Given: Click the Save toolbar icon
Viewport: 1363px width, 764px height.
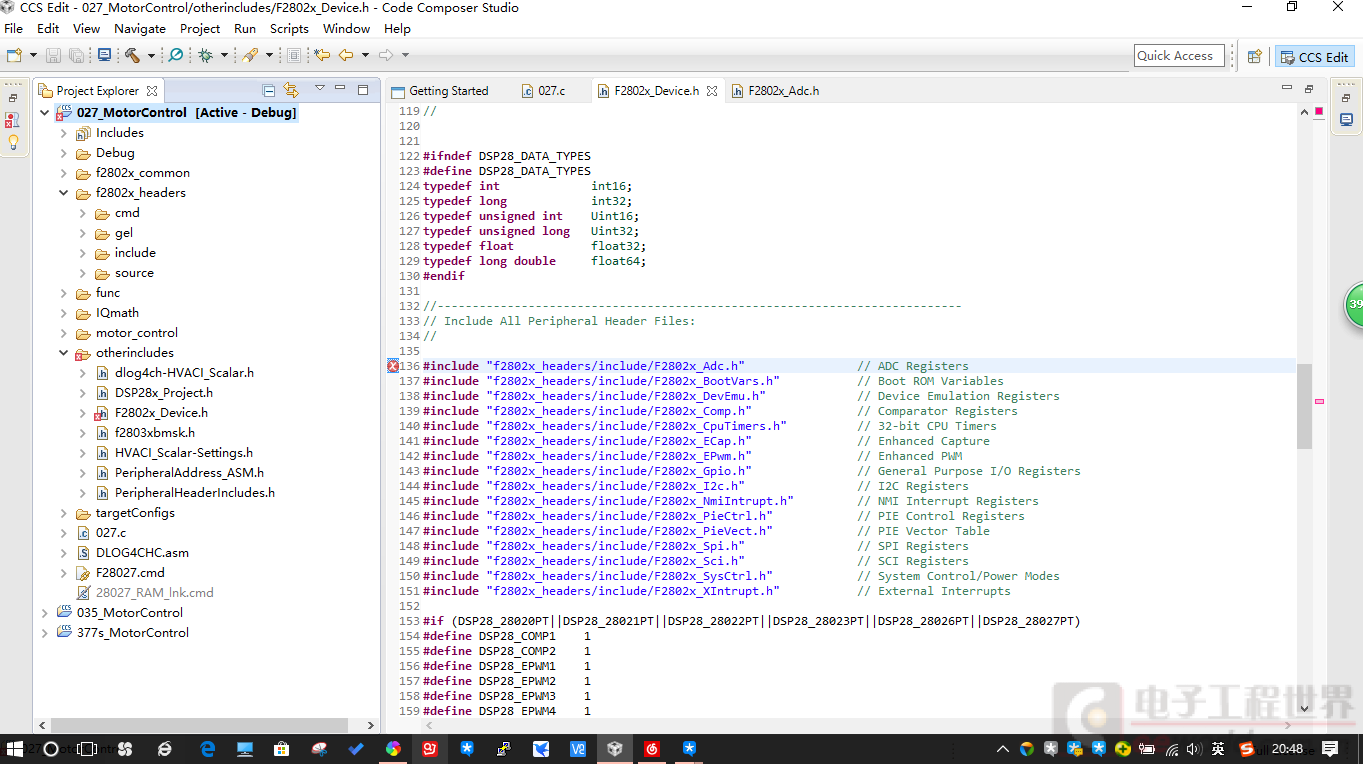Looking at the screenshot, I should [54, 56].
